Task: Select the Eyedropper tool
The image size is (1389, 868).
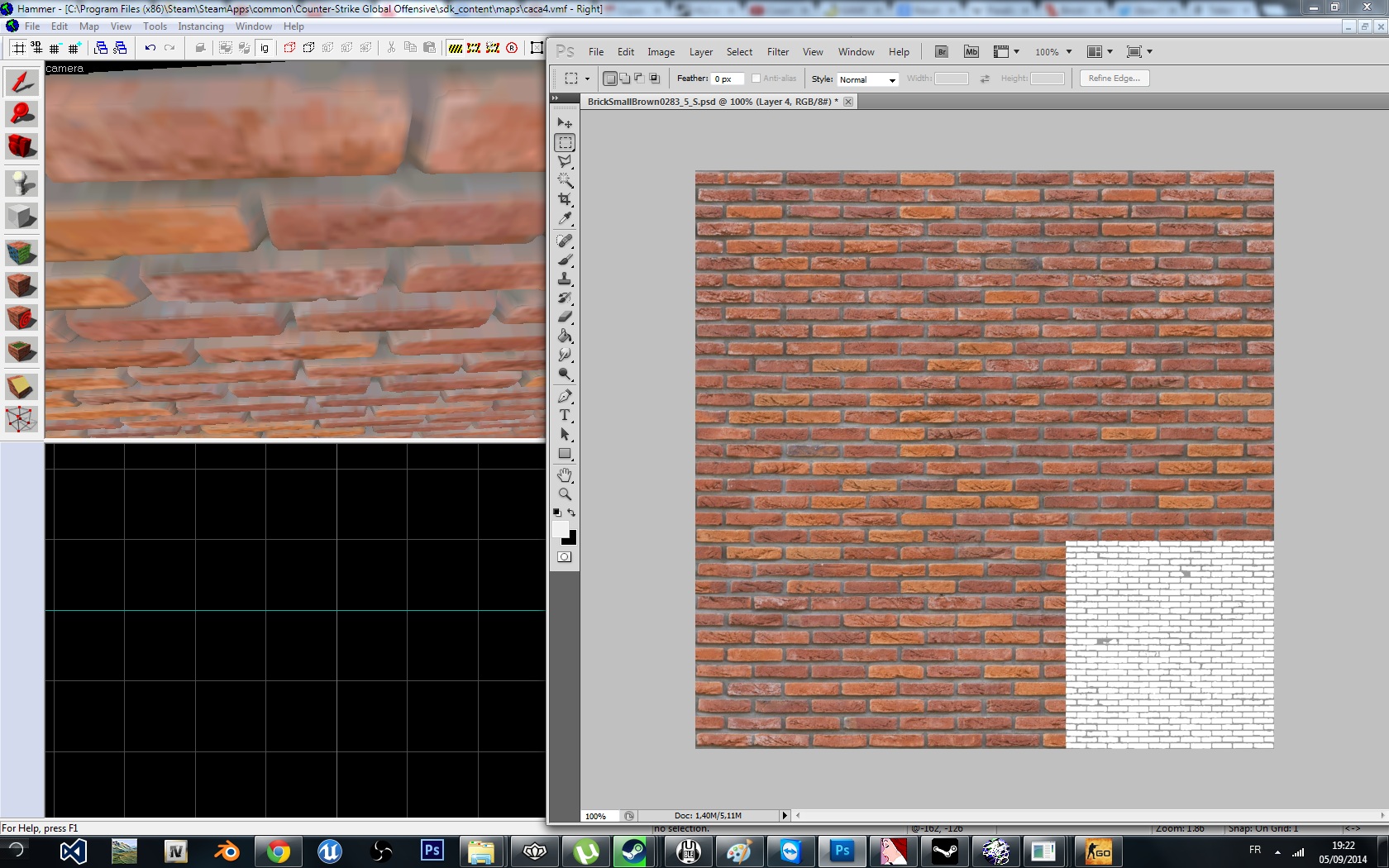Action: coord(565,219)
